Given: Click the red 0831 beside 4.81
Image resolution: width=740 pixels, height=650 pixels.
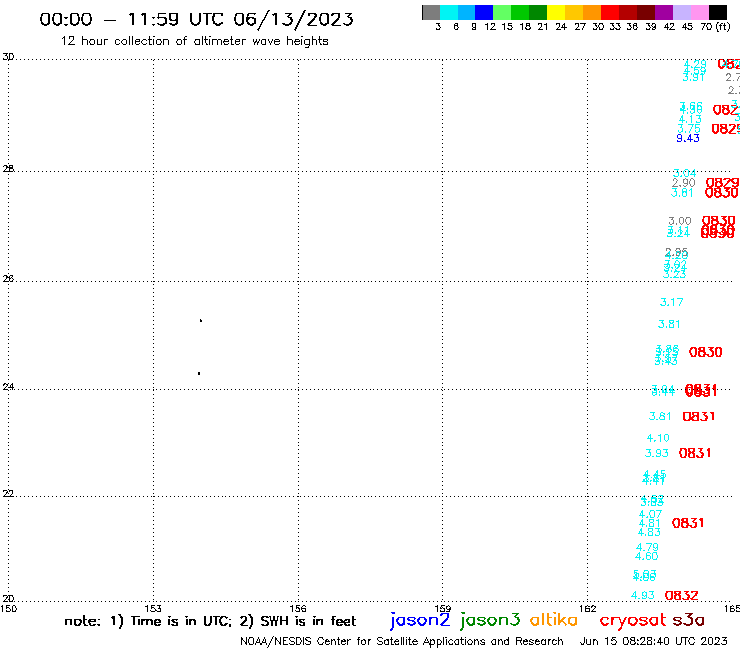Looking at the screenshot, I should click(x=688, y=523).
